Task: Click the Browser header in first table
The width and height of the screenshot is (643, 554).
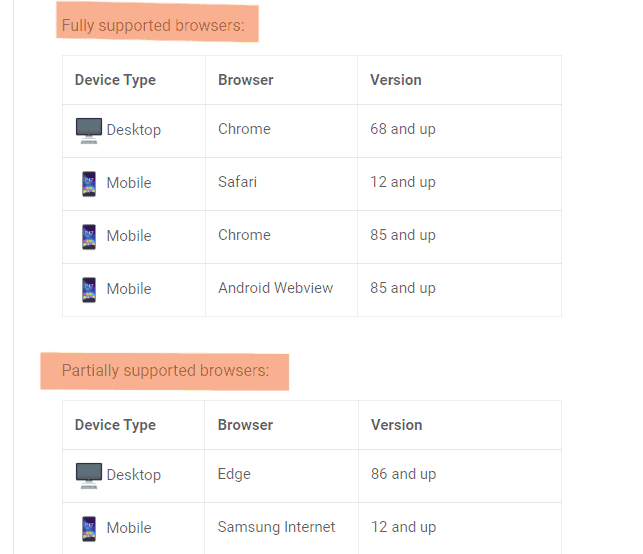Action: pyautogui.click(x=246, y=80)
